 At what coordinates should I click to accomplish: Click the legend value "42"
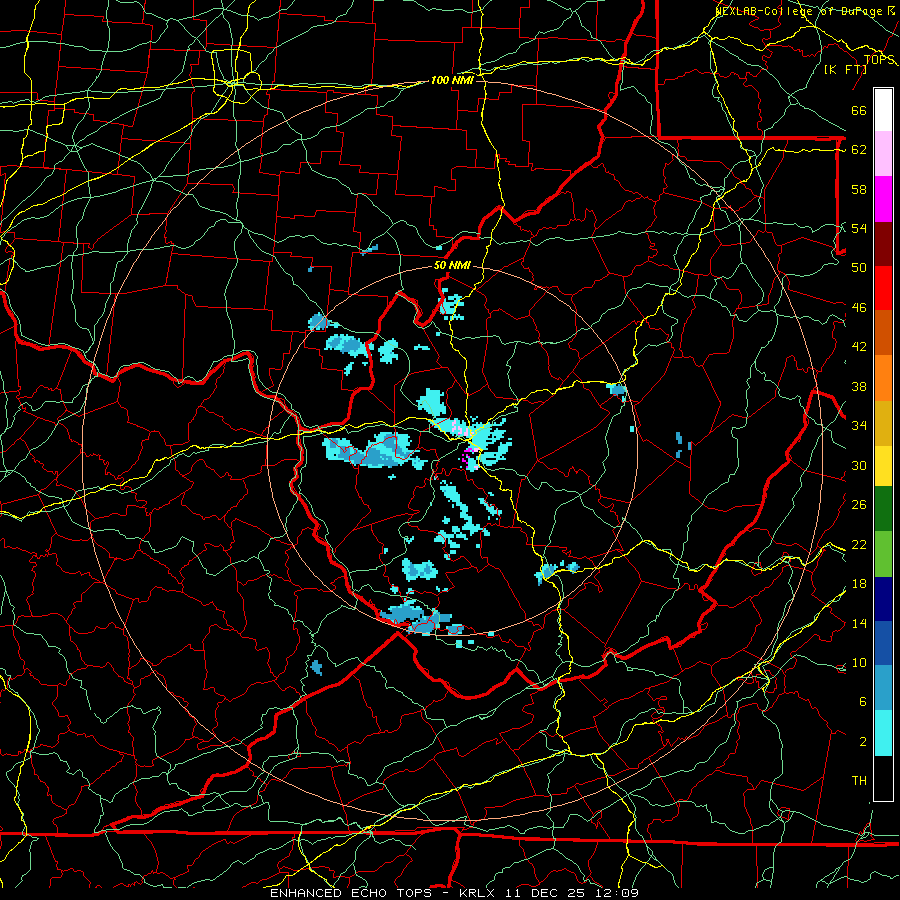click(859, 347)
